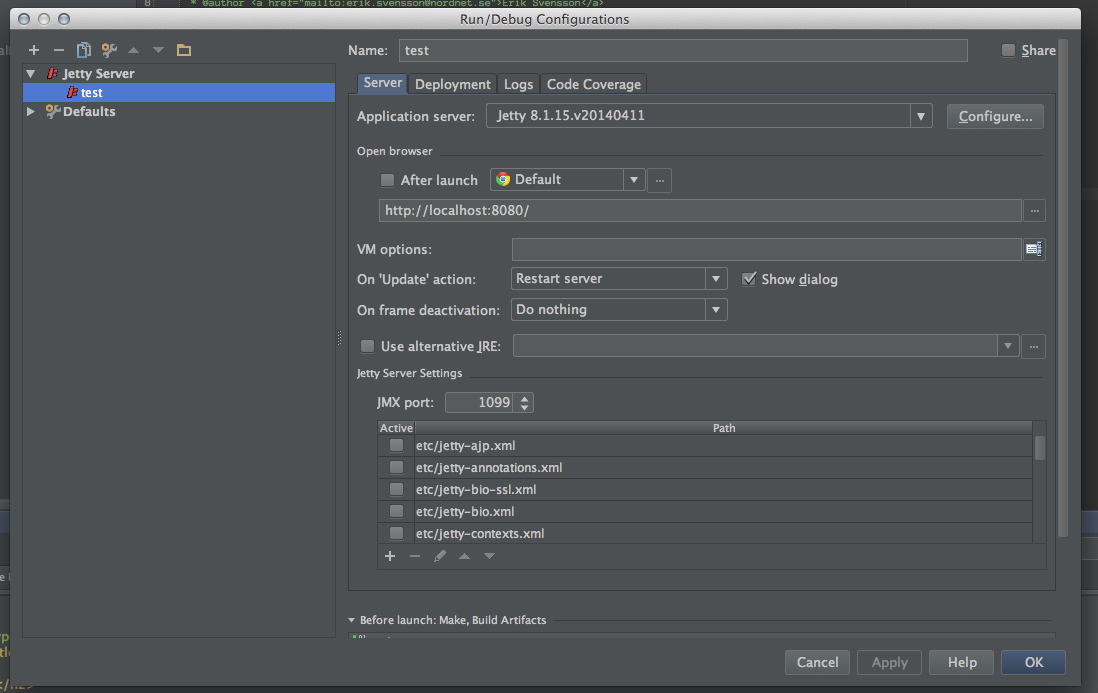Click the dialog's vertical scrollbar
The width and height of the screenshot is (1098, 693).
coord(1062,289)
